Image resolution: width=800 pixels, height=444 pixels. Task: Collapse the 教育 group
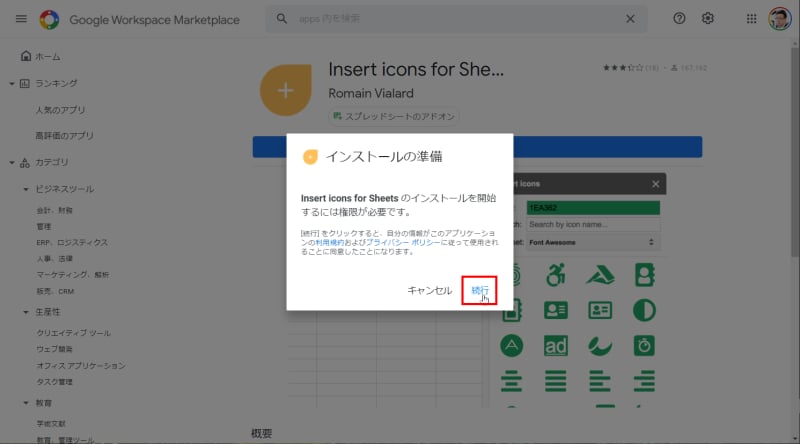point(26,403)
